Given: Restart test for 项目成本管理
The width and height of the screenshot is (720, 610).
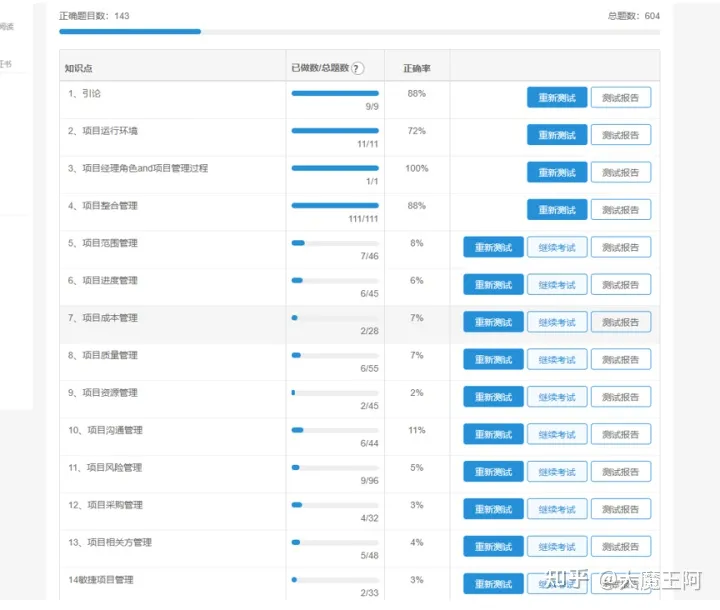Looking at the screenshot, I should [493, 322].
